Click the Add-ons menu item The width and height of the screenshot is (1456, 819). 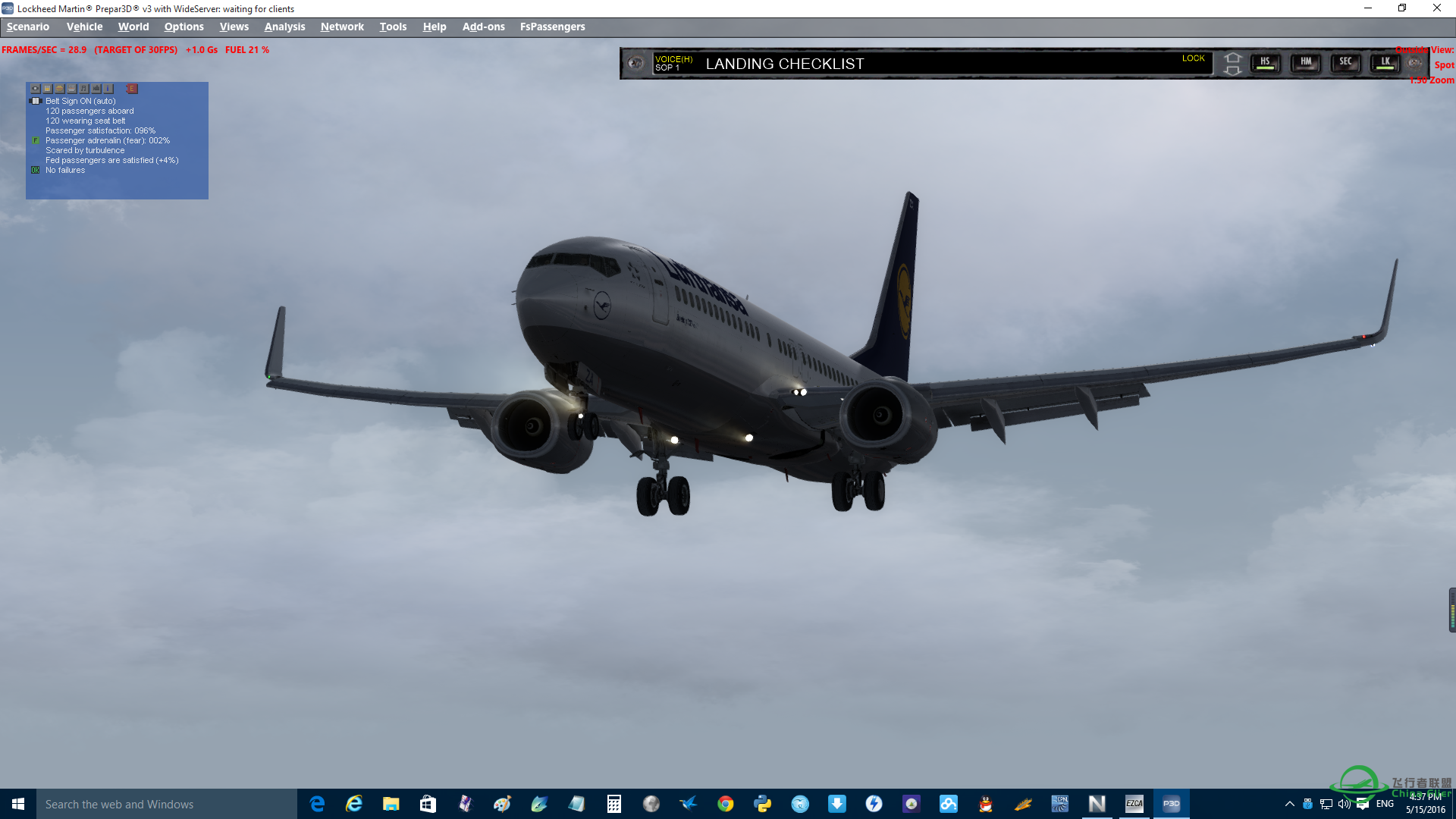483,26
